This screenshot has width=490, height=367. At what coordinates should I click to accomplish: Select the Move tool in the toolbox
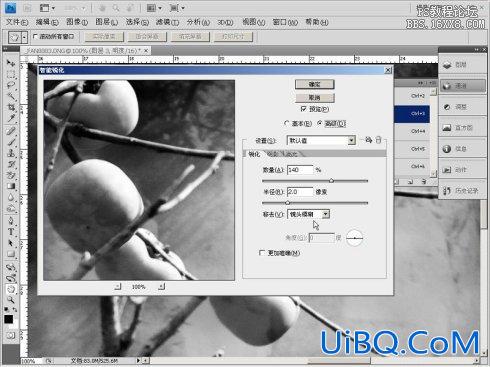(x=11, y=62)
